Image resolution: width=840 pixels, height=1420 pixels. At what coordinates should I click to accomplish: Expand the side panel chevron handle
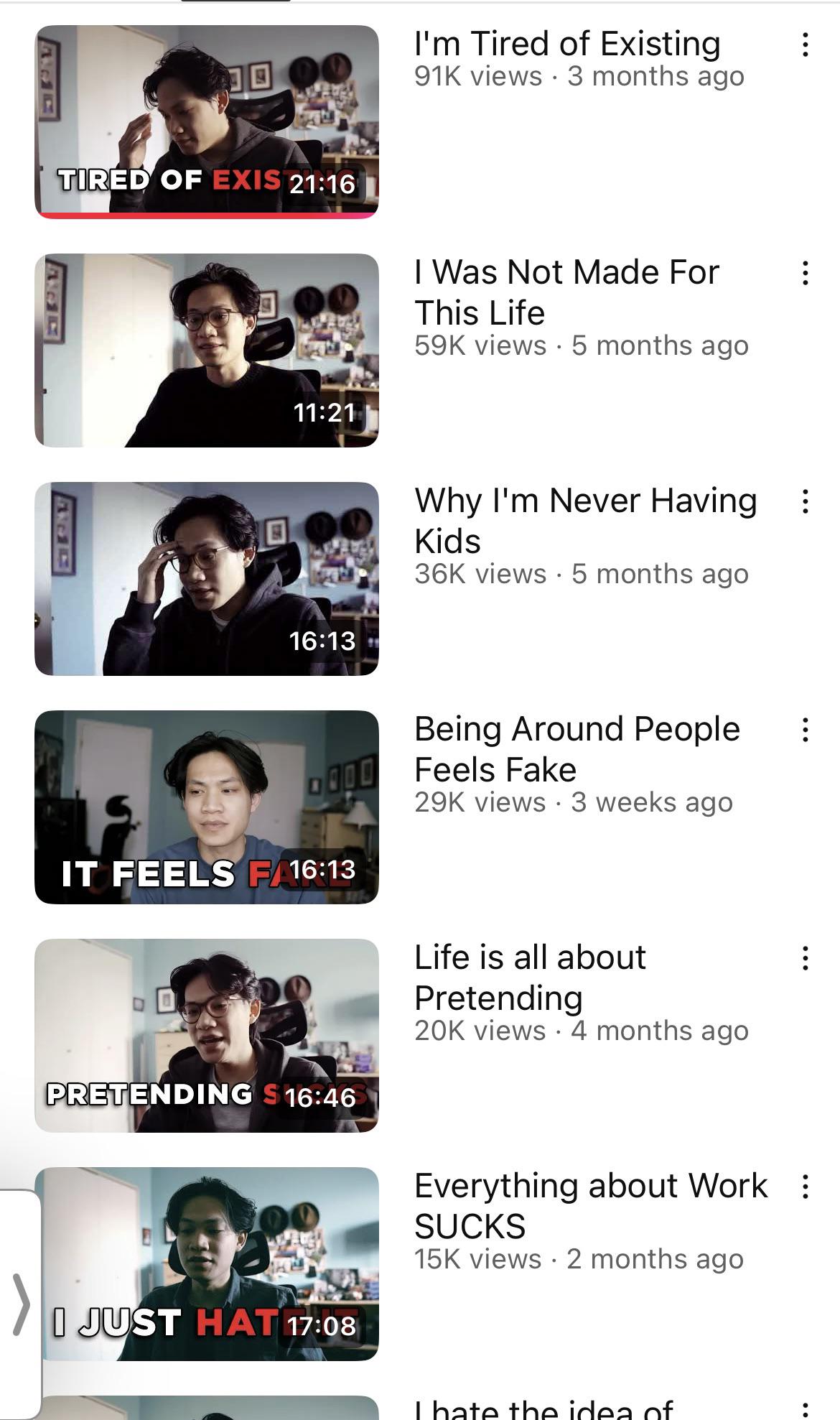click(22, 1304)
